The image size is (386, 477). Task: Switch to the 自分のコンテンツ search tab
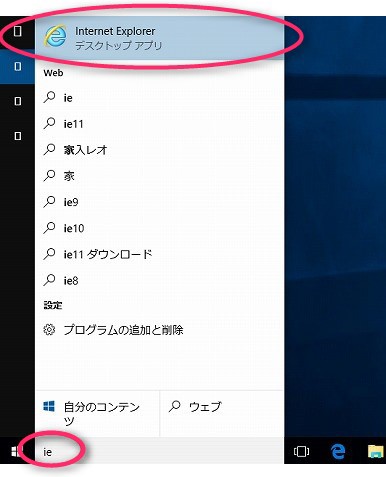[97, 414]
